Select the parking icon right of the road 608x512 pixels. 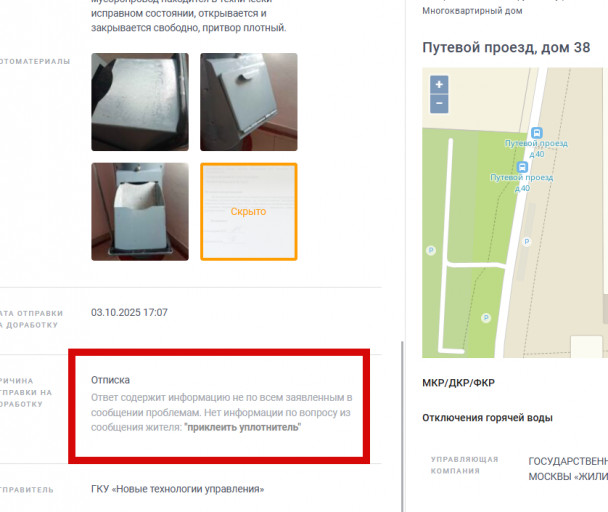527,242
